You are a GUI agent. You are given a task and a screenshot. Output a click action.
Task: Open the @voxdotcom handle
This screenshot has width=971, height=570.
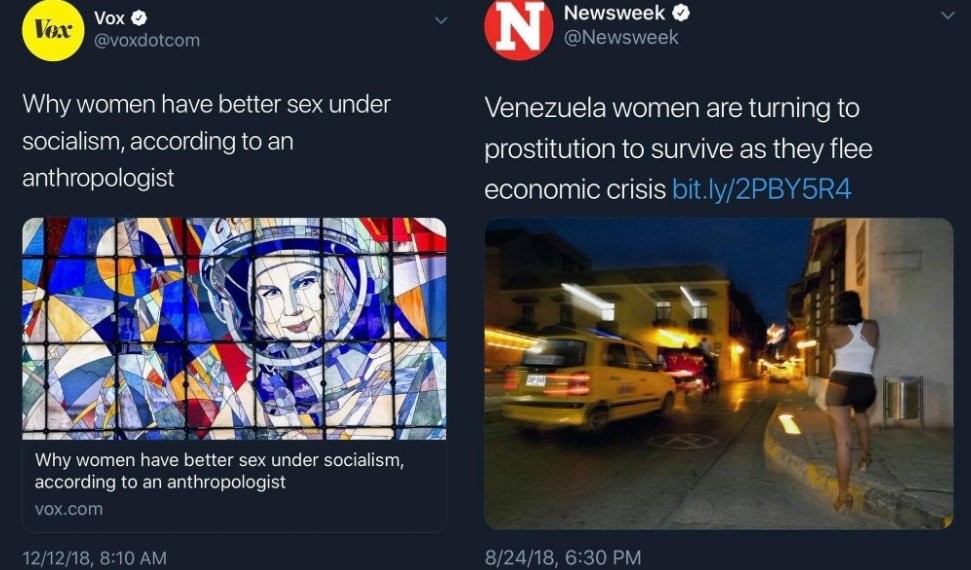click(146, 41)
